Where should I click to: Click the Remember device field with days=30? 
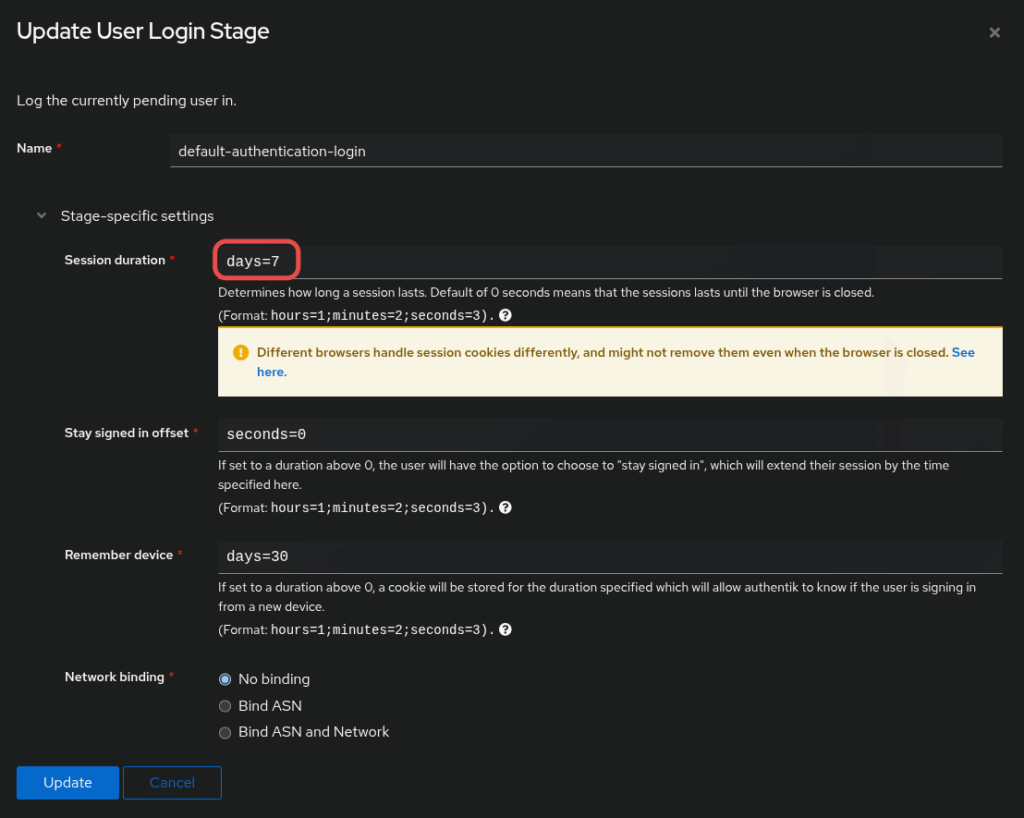point(608,556)
